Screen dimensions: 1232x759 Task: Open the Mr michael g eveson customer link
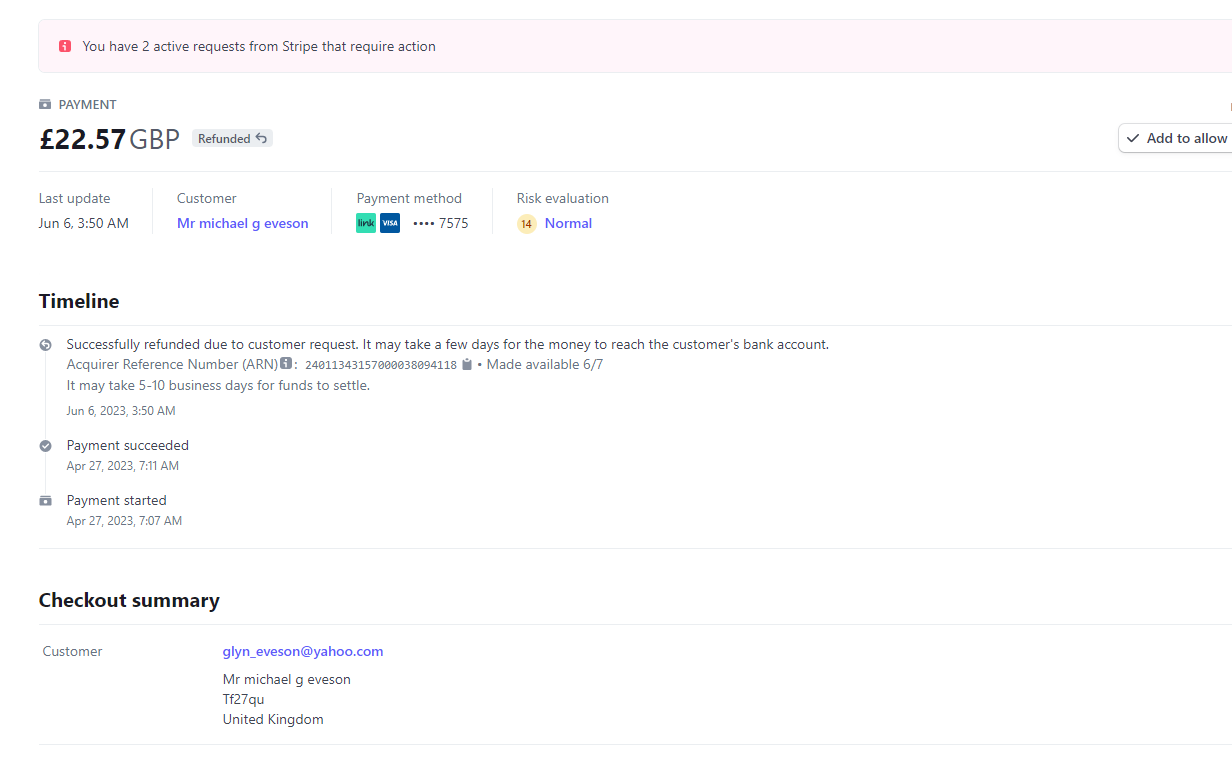click(x=242, y=223)
